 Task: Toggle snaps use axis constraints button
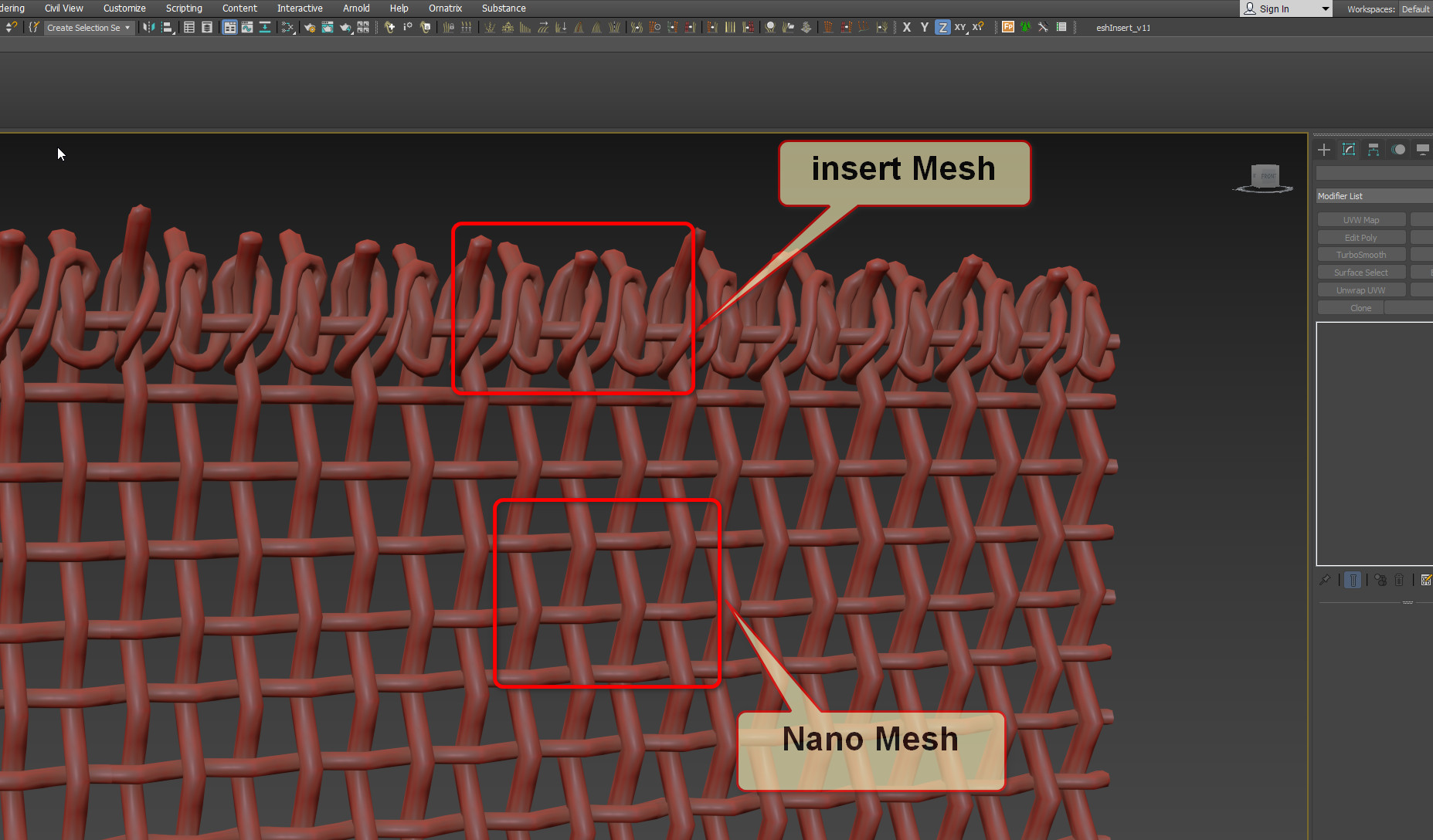[978, 28]
